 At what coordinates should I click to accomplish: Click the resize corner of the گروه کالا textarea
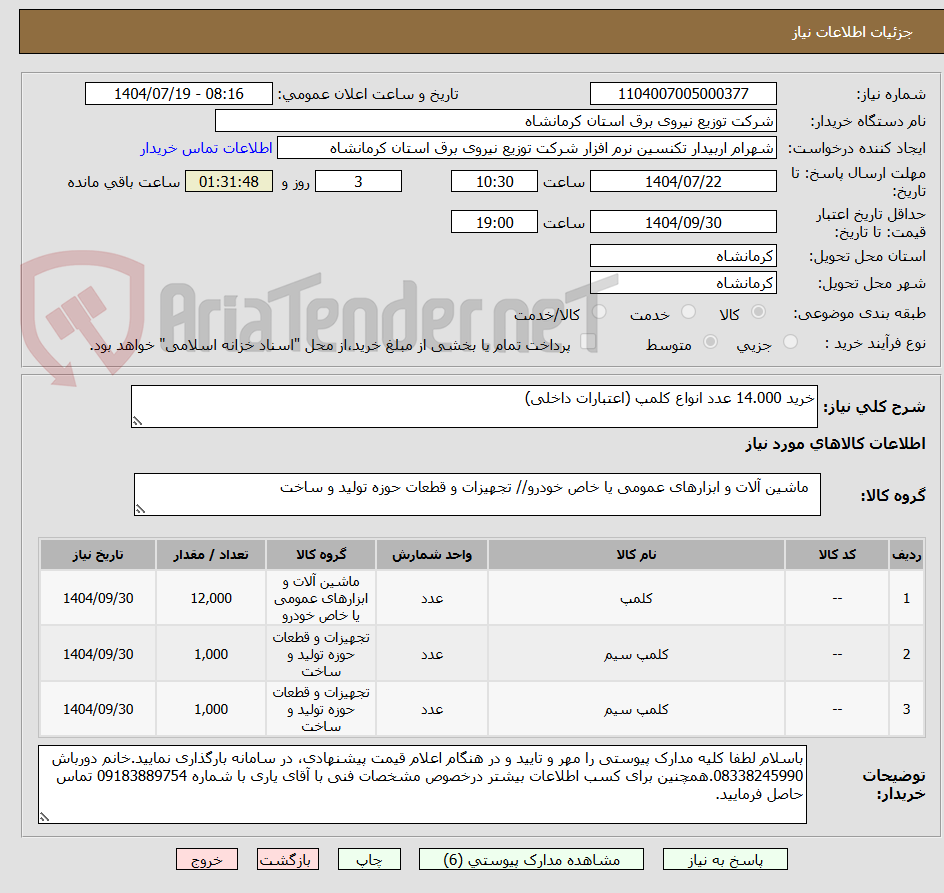(x=142, y=507)
